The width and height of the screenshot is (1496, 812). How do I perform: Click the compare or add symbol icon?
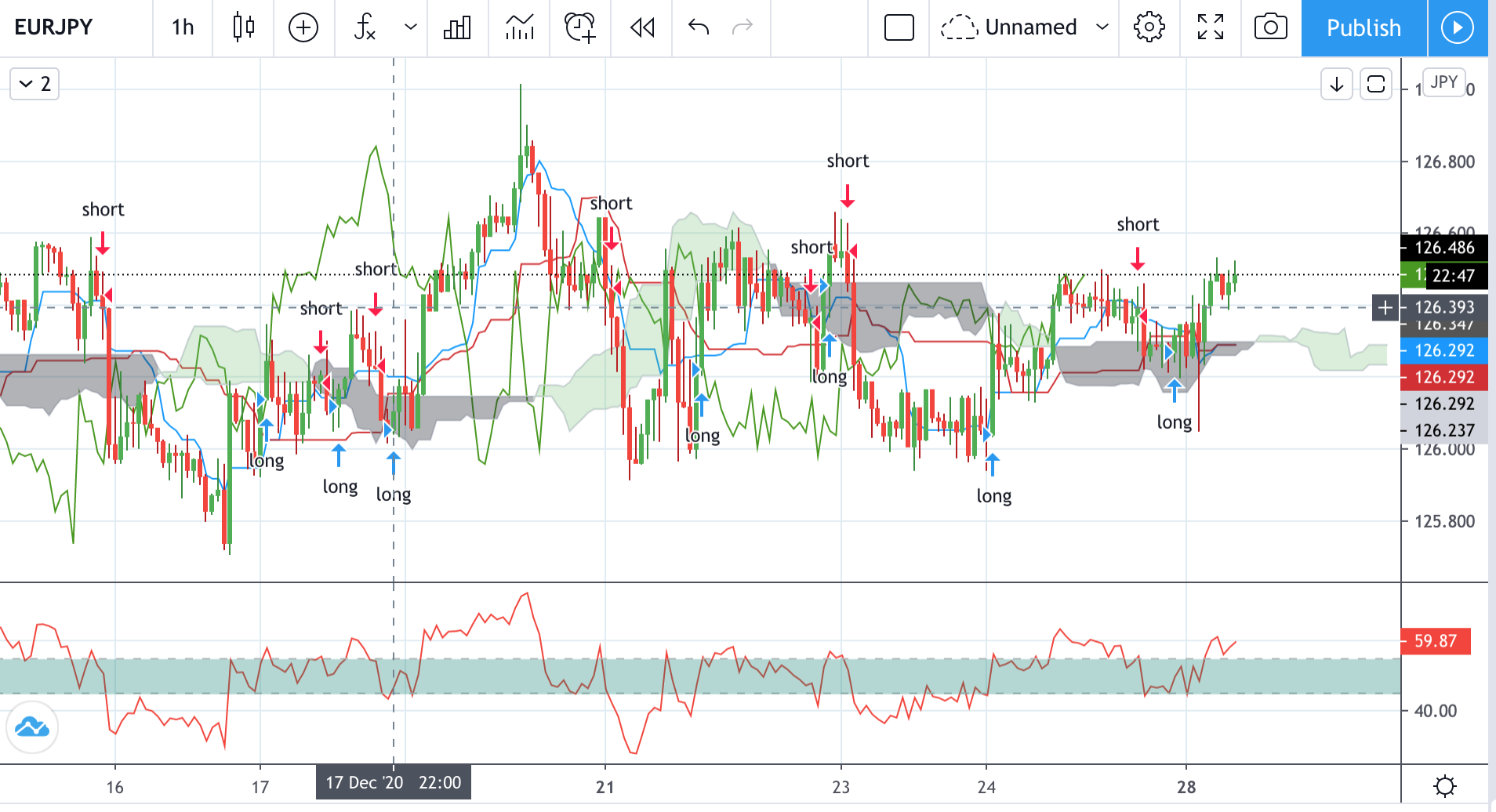point(303,27)
